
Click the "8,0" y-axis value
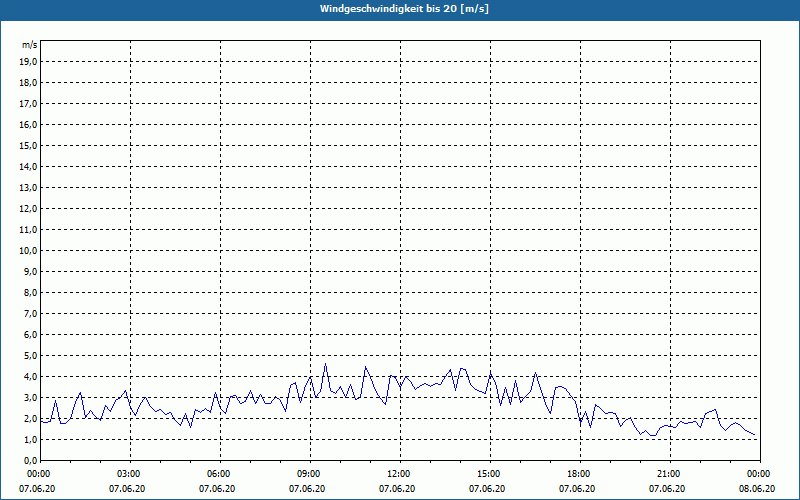pyautogui.click(x=30, y=292)
